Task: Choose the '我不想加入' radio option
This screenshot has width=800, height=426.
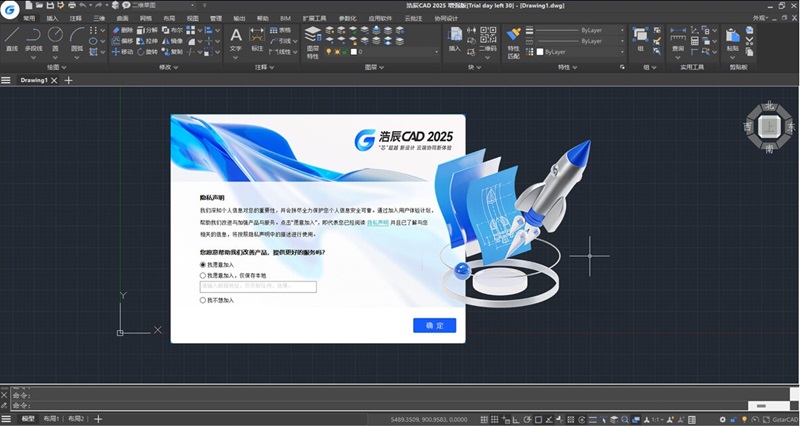Action: [203, 299]
